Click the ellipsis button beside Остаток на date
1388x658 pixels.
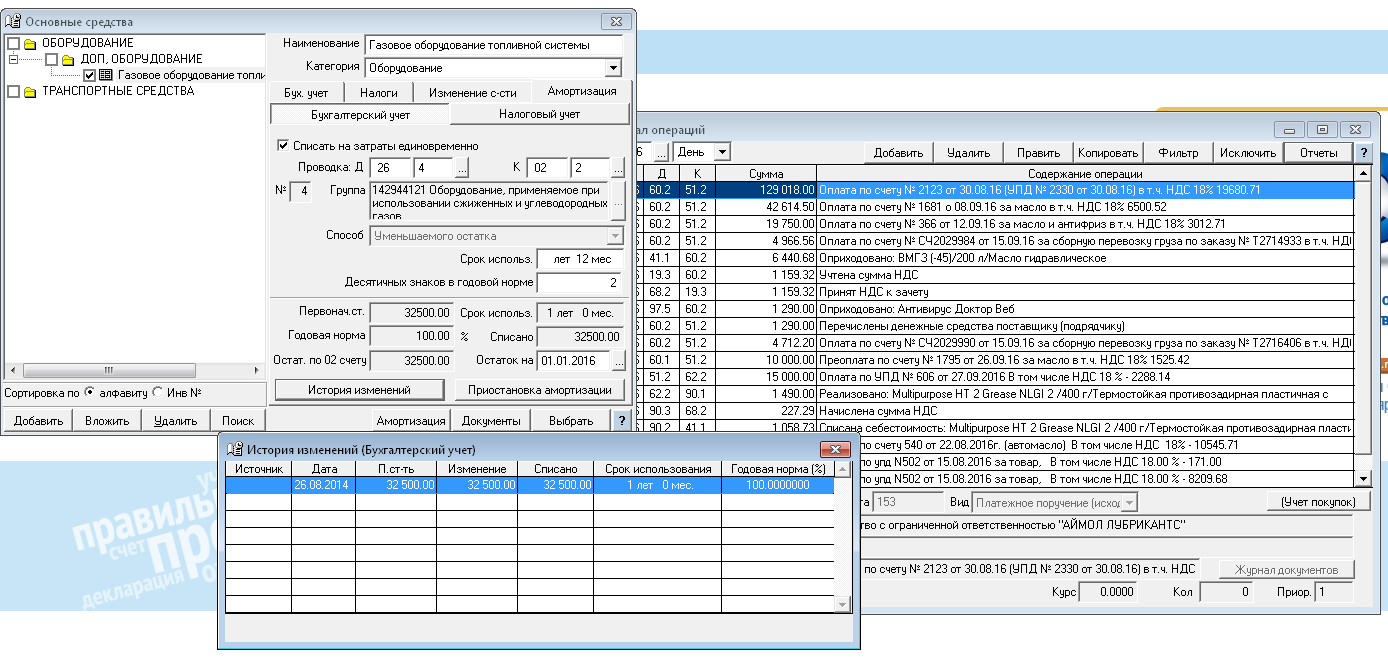(618, 361)
